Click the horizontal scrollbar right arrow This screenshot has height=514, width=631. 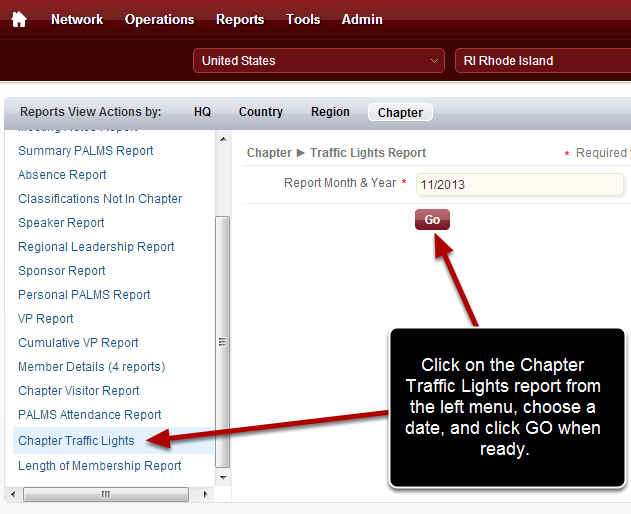pyautogui.click(x=206, y=494)
